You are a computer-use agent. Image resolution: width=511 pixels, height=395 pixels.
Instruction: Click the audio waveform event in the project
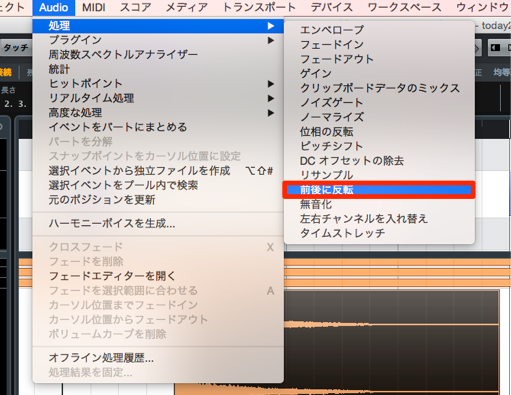click(392, 342)
